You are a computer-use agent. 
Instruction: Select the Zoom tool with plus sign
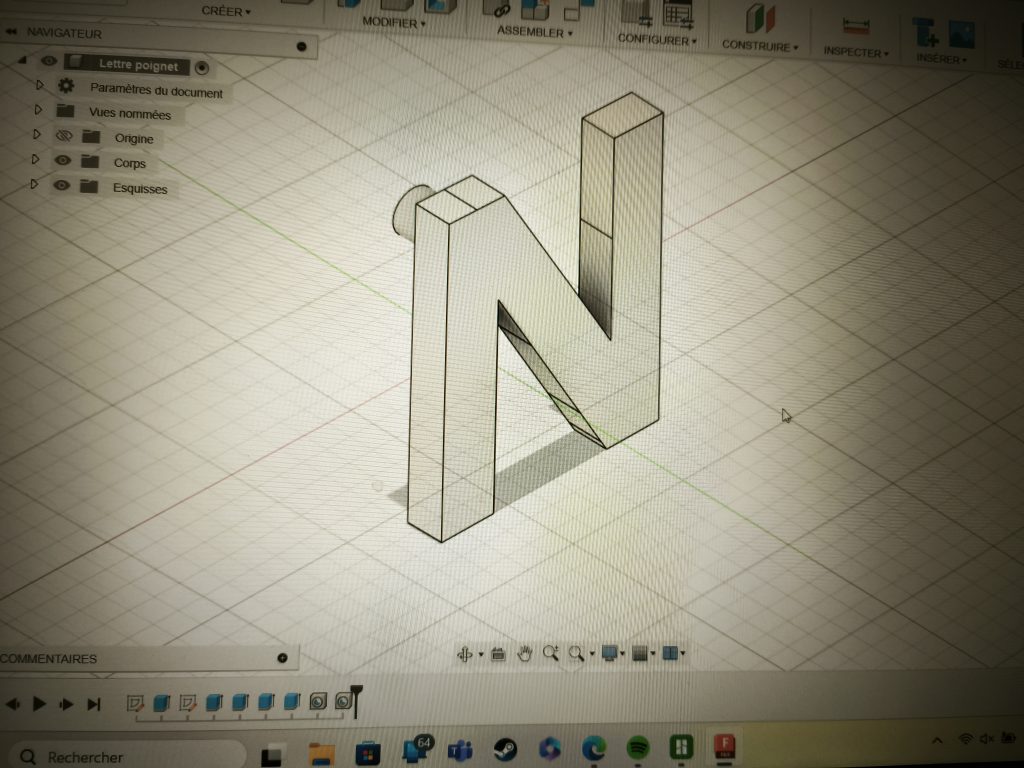coord(551,653)
